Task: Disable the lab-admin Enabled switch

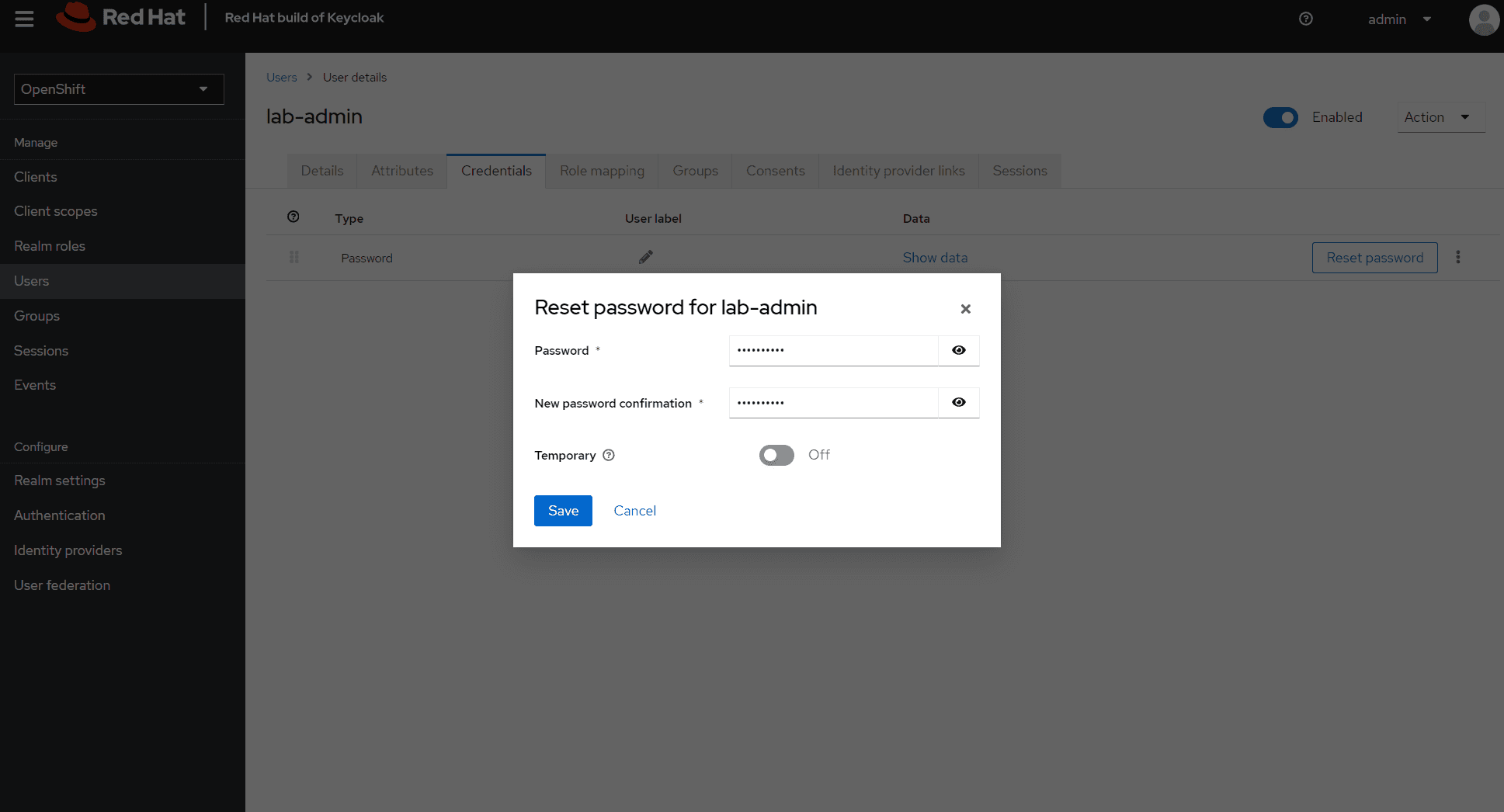Action: [x=1280, y=117]
